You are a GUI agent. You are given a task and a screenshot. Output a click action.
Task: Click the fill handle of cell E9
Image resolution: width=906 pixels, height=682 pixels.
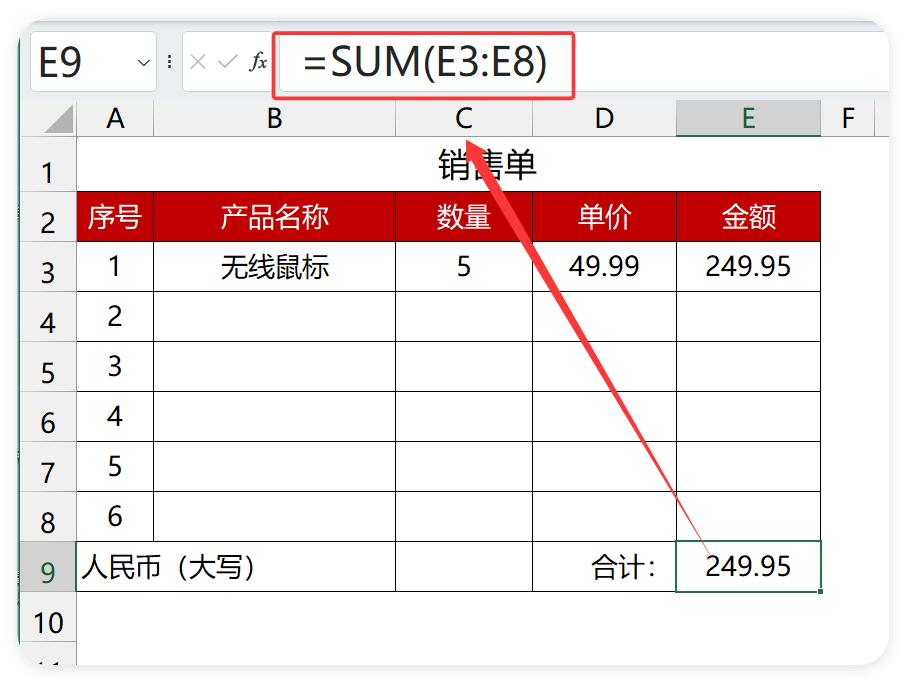tap(820, 591)
